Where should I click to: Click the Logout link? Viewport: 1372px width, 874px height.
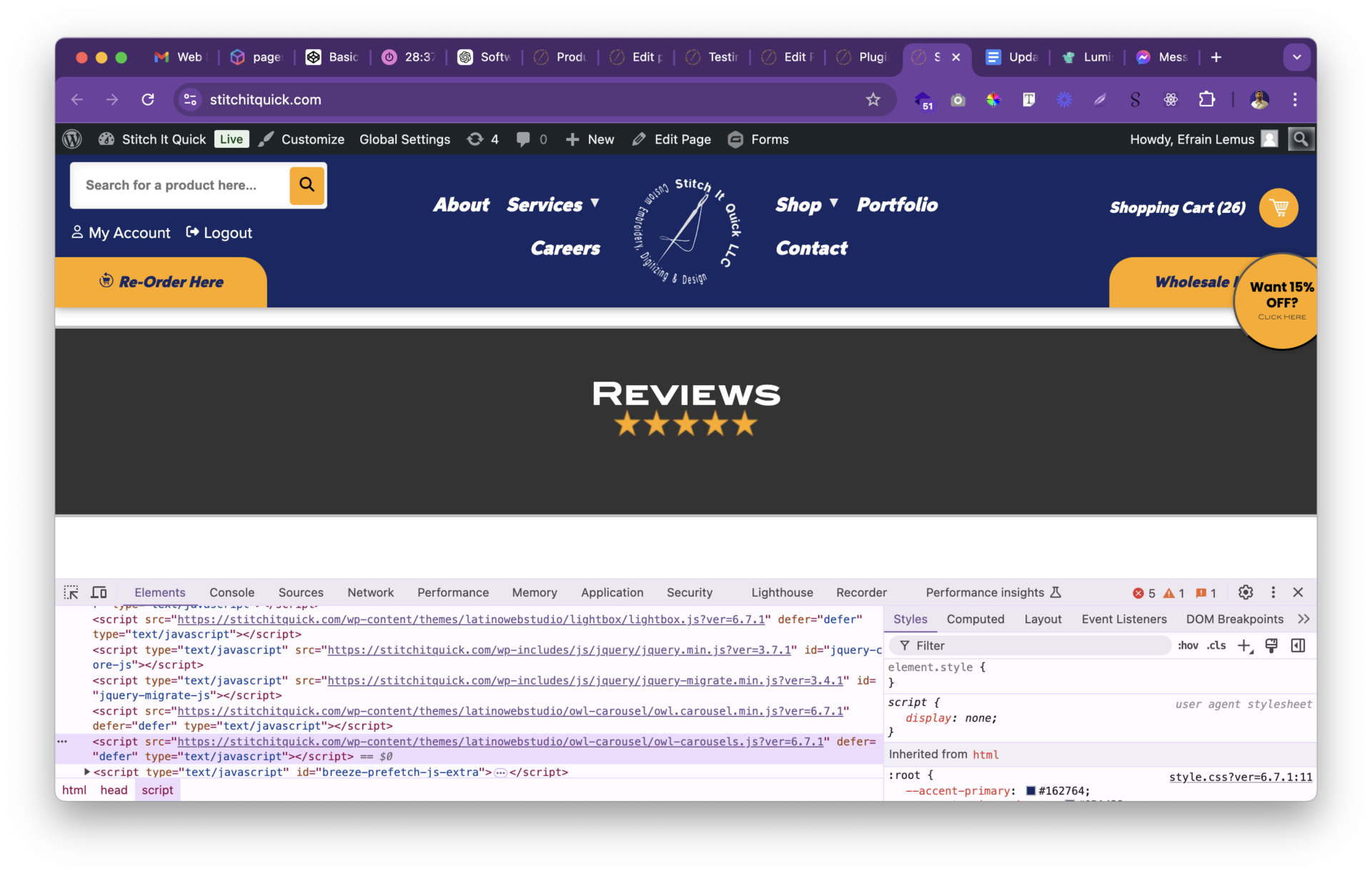219,233
